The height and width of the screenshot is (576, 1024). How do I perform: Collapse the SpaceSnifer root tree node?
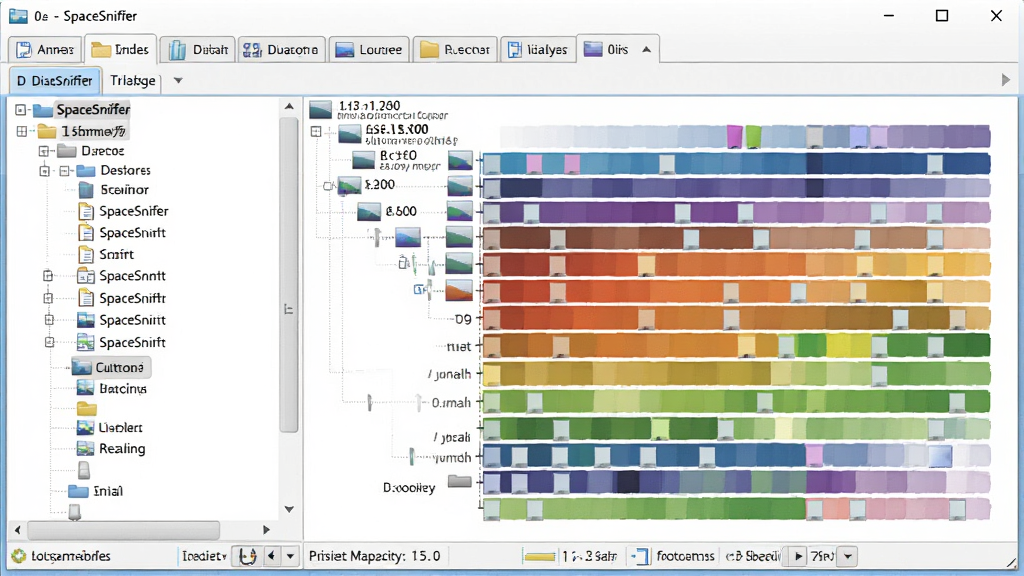21,110
